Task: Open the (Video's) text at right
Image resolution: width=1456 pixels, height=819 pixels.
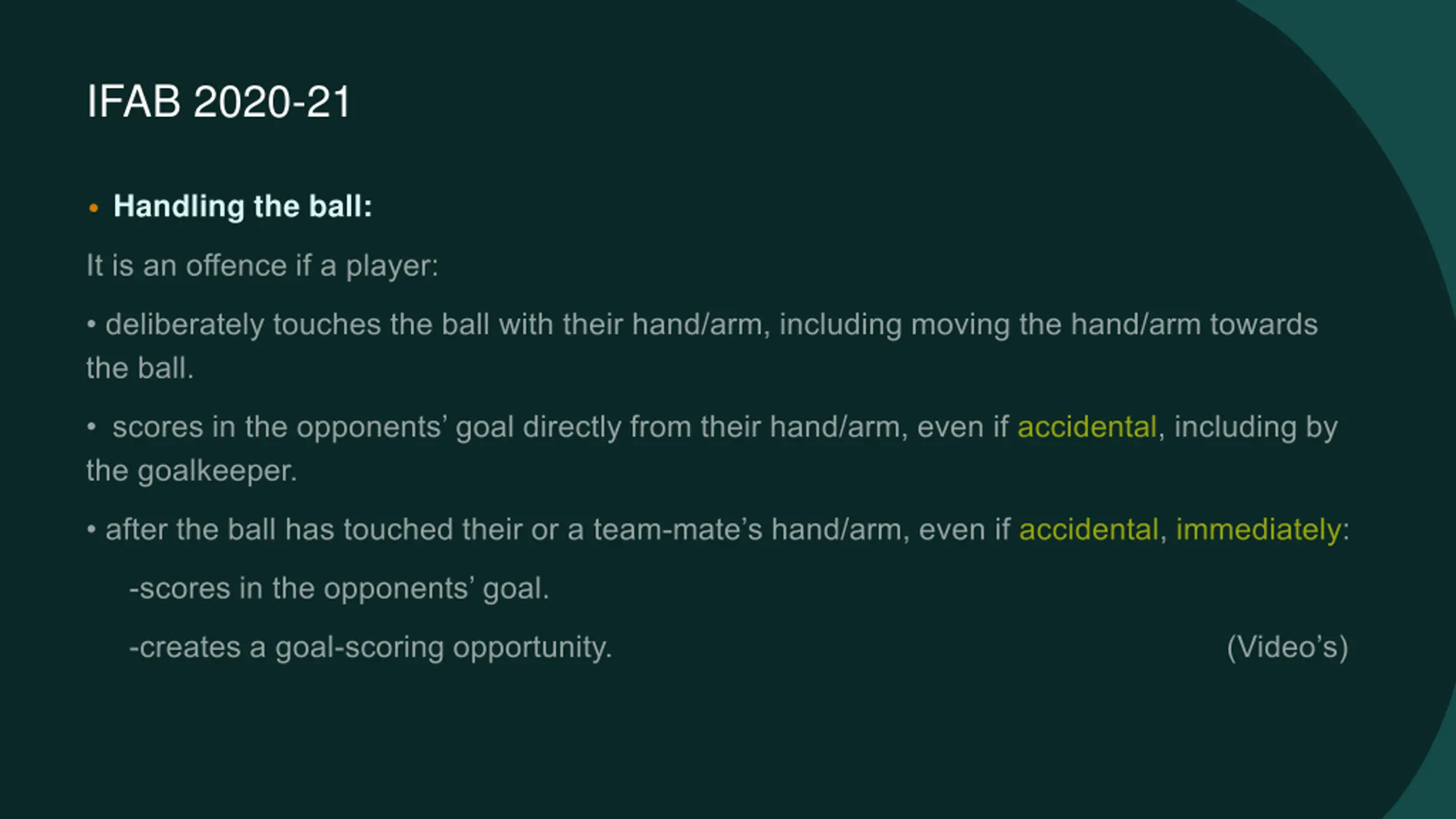Action: (1287, 648)
